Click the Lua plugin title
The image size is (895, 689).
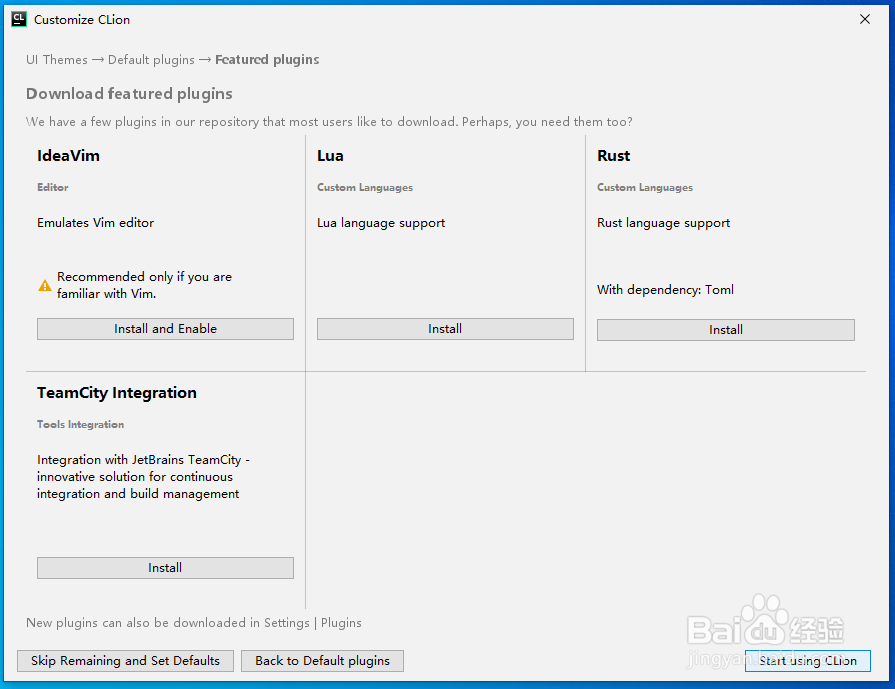click(x=330, y=156)
